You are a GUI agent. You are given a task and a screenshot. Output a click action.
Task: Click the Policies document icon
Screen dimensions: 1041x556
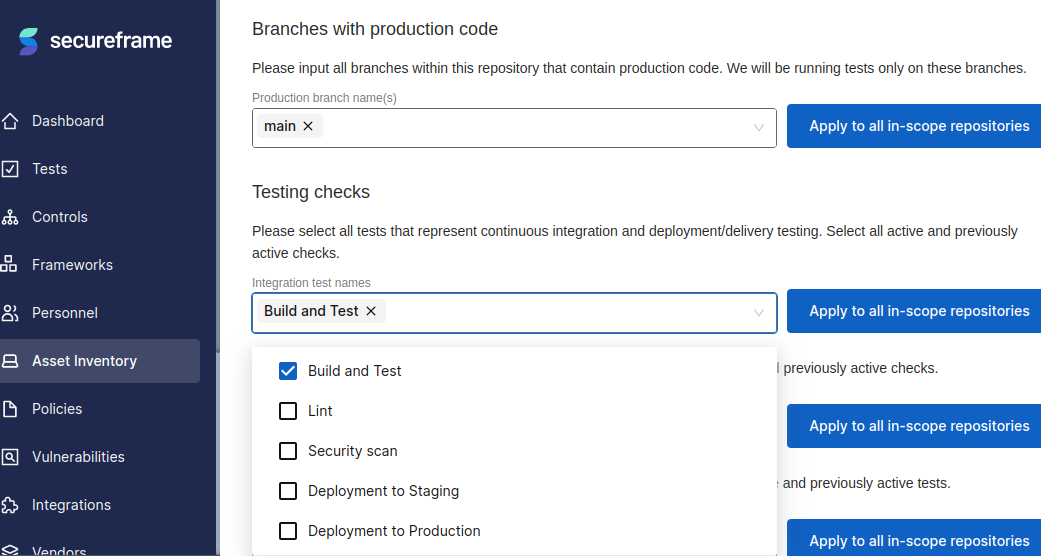[x=9, y=409]
